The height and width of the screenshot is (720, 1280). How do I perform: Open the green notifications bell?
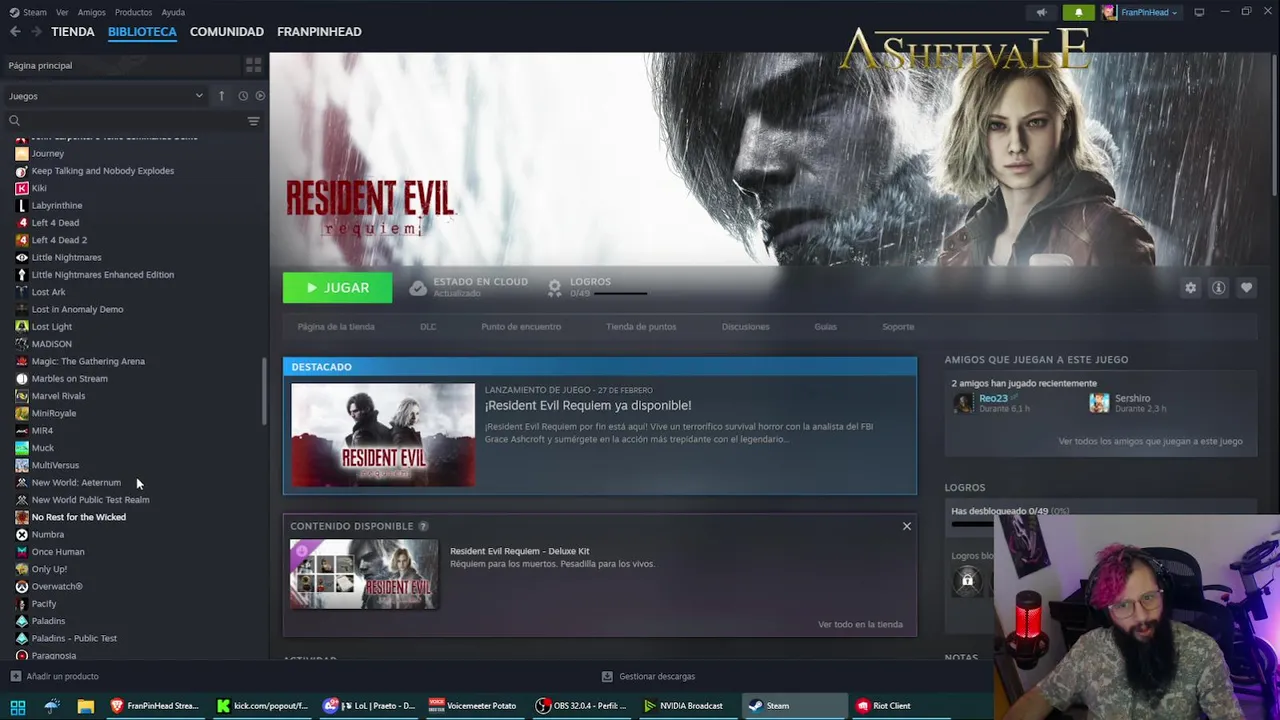[x=1078, y=12]
